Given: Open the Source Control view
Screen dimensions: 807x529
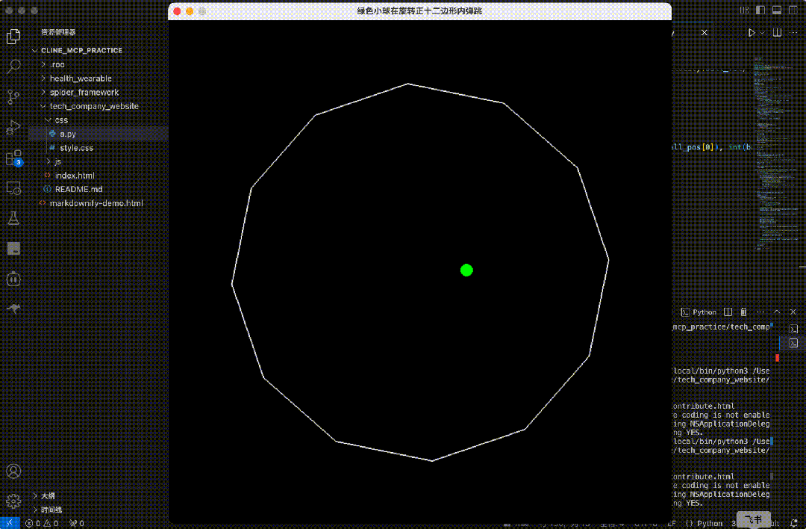Looking at the screenshot, I should (x=14, y=97).
